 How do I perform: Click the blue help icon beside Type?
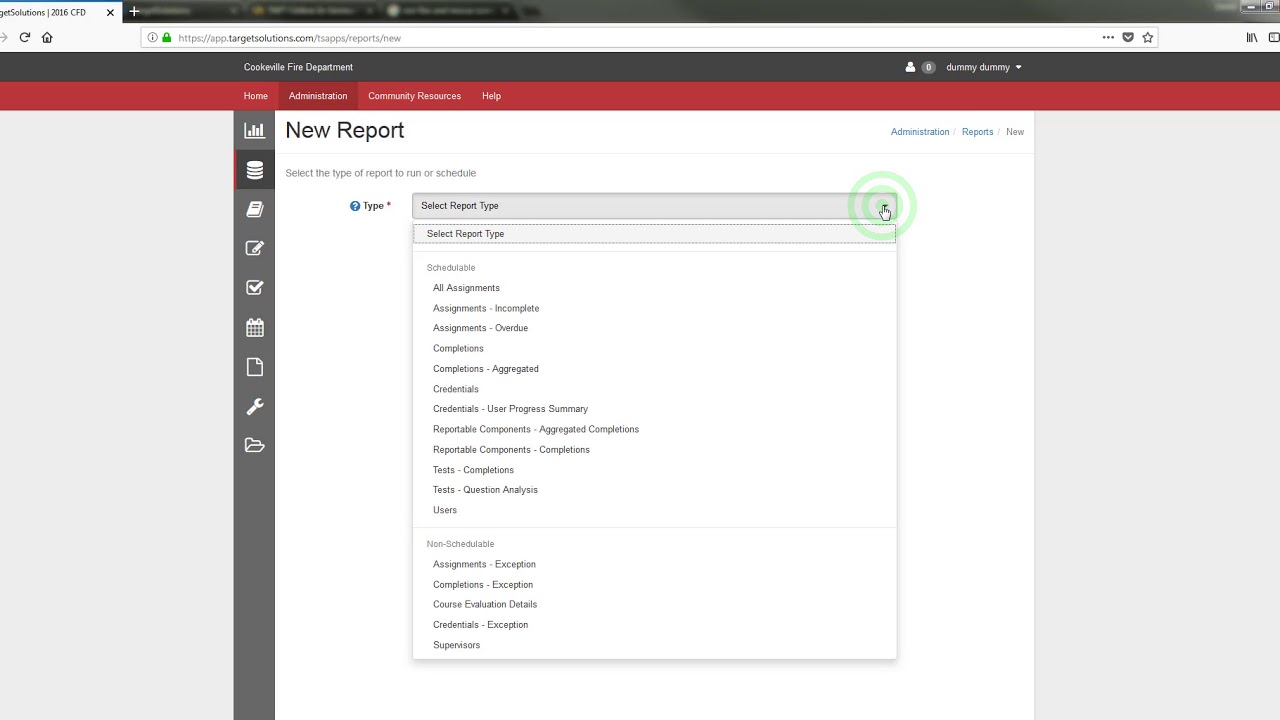(x=355, y=206)
